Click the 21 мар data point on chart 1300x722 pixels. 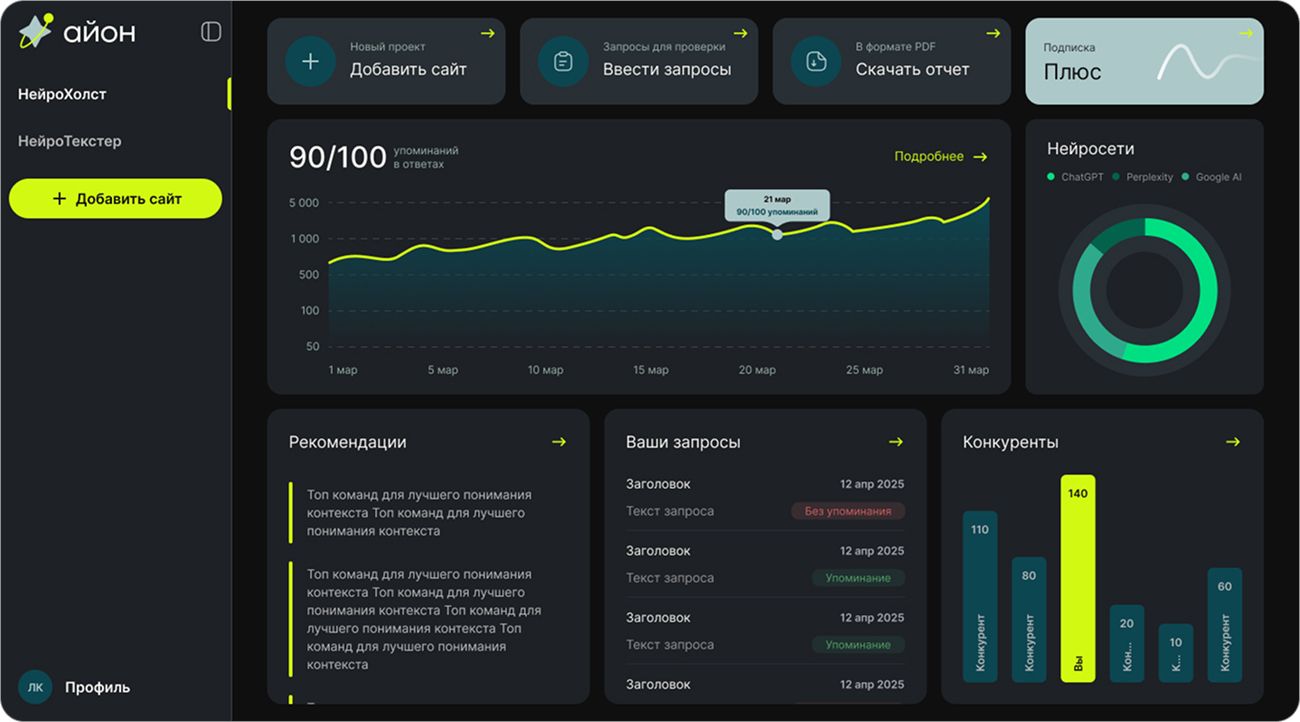tap(777, 234)
